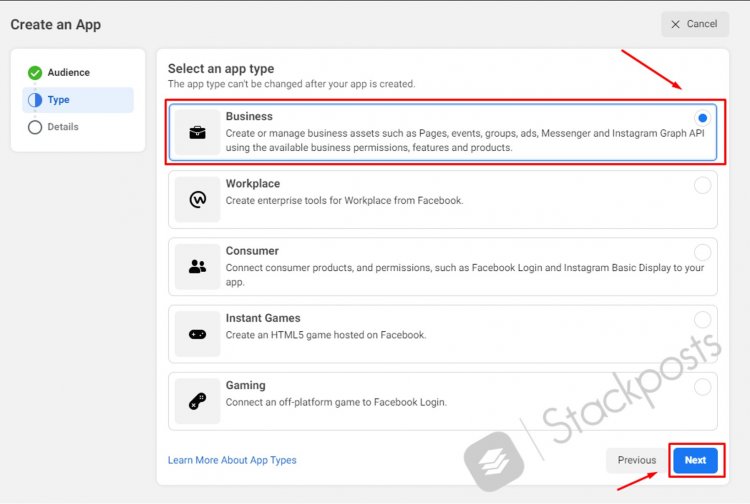Click 'Create enterprise tools for Workplace' description
The height and width of the screenshot is (504, 750).
pyautogui.click(x=344, y=200)
